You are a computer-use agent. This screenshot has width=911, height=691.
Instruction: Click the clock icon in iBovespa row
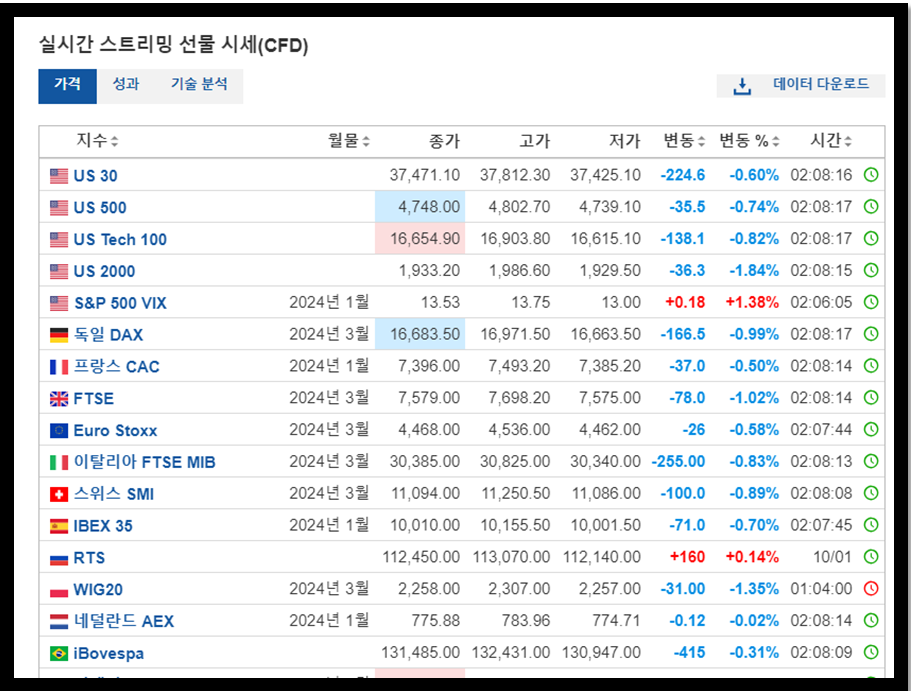(871, 652)
